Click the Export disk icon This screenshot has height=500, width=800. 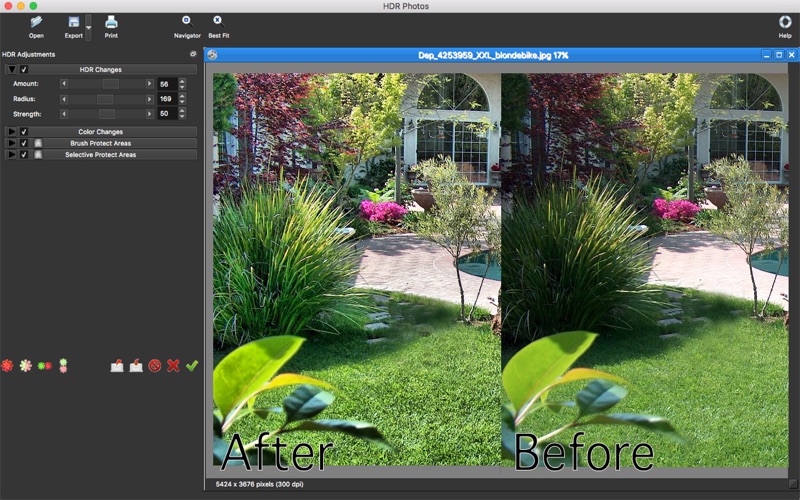pyautogui.click(x=74, y=22)
